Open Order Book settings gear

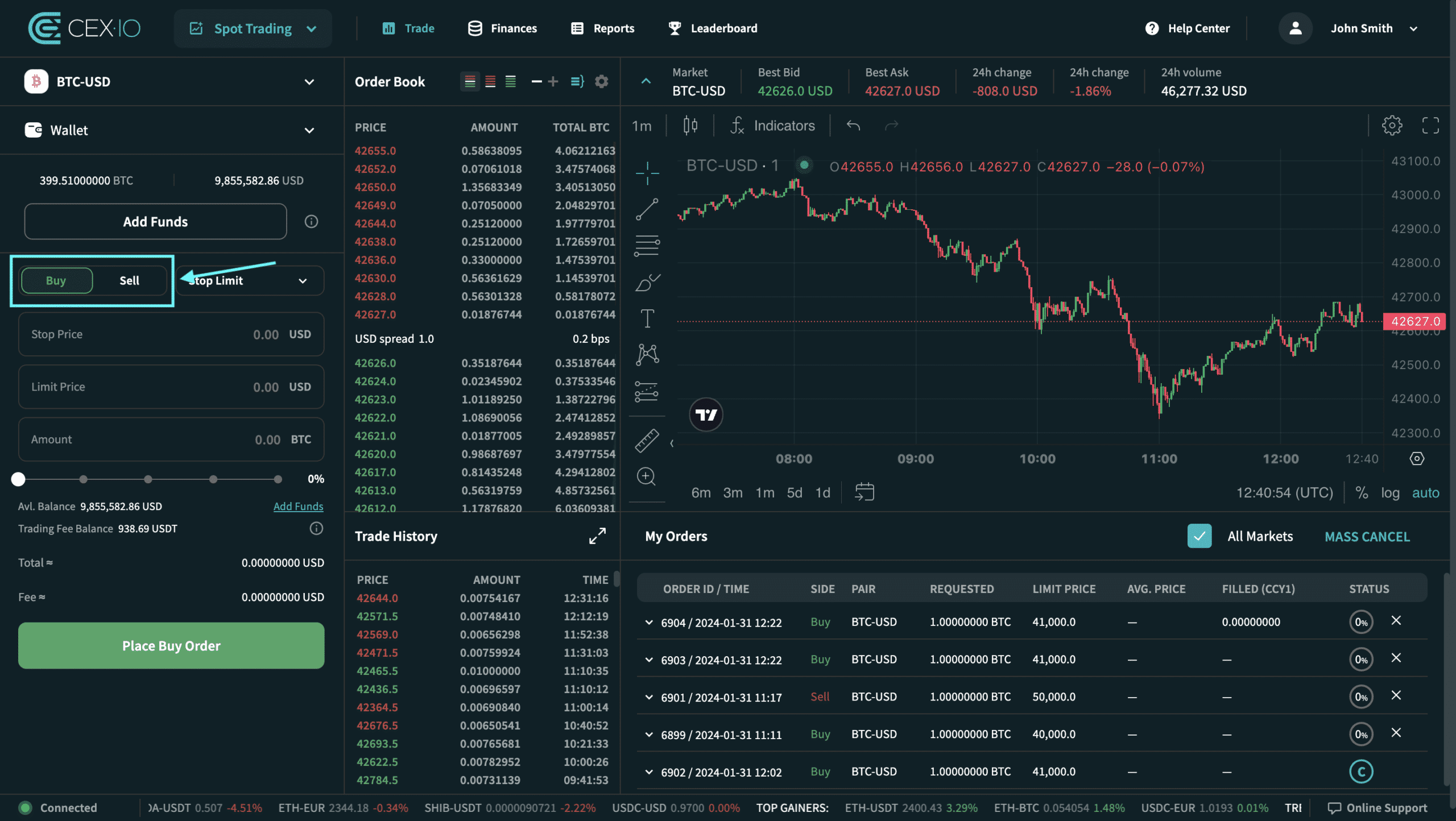[x=601, y=82]
